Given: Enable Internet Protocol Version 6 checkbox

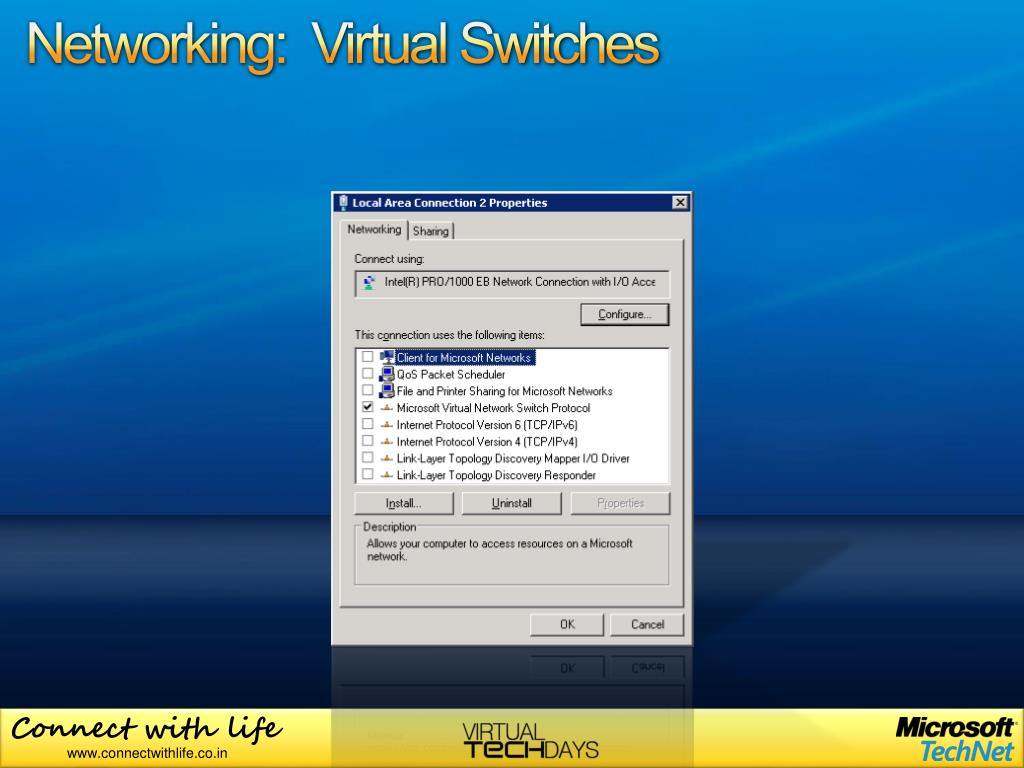Looking at the screenshot, I should tap(368, 424).
